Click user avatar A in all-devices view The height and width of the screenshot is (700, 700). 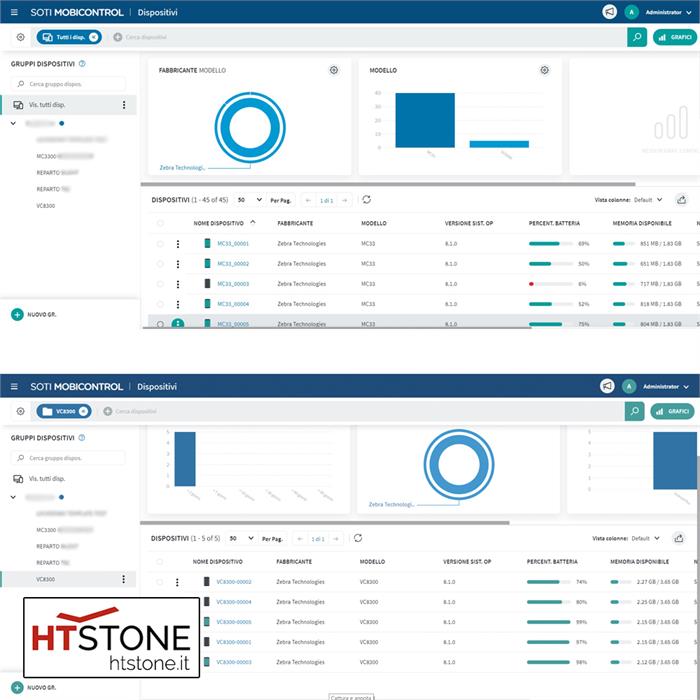tap(631, 12)
